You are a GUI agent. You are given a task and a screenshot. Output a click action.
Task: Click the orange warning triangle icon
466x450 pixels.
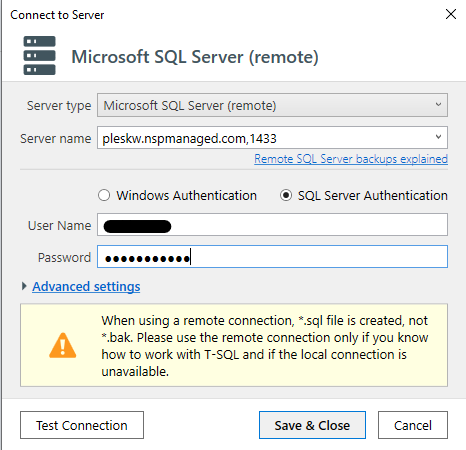63,345
